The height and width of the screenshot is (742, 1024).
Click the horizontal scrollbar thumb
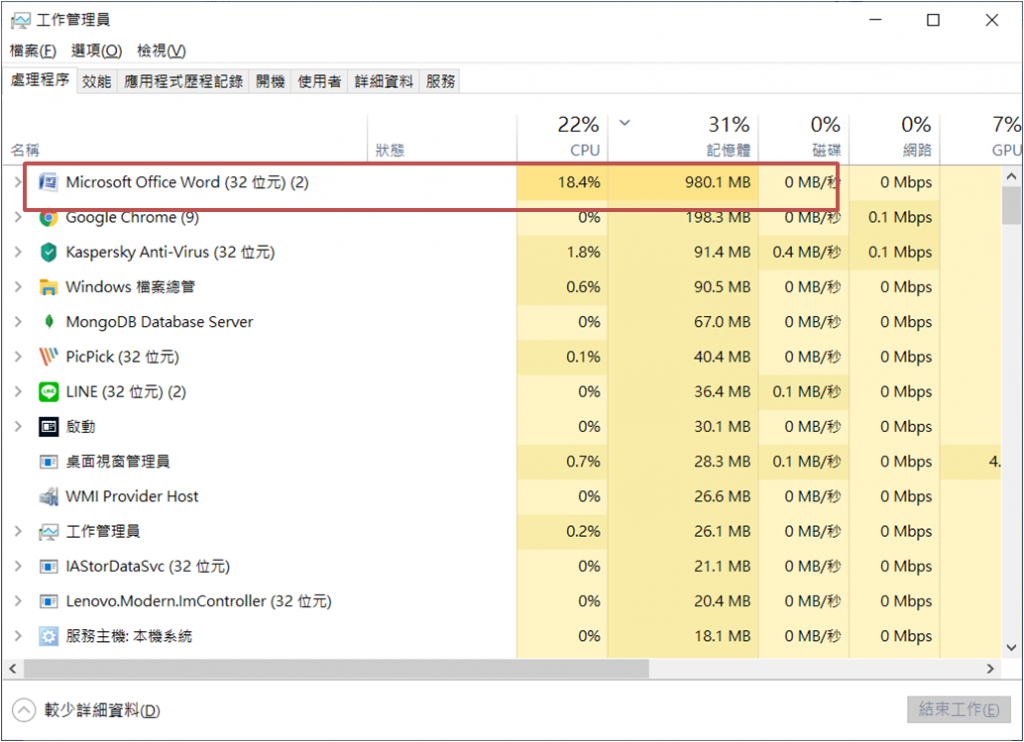[336, 669]
